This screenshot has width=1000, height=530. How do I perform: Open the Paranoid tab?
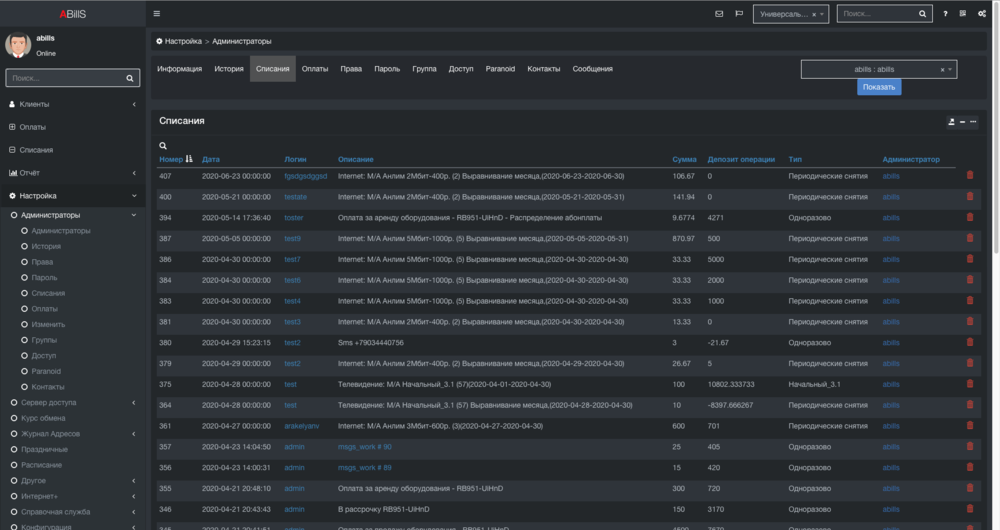coord(500,69)
